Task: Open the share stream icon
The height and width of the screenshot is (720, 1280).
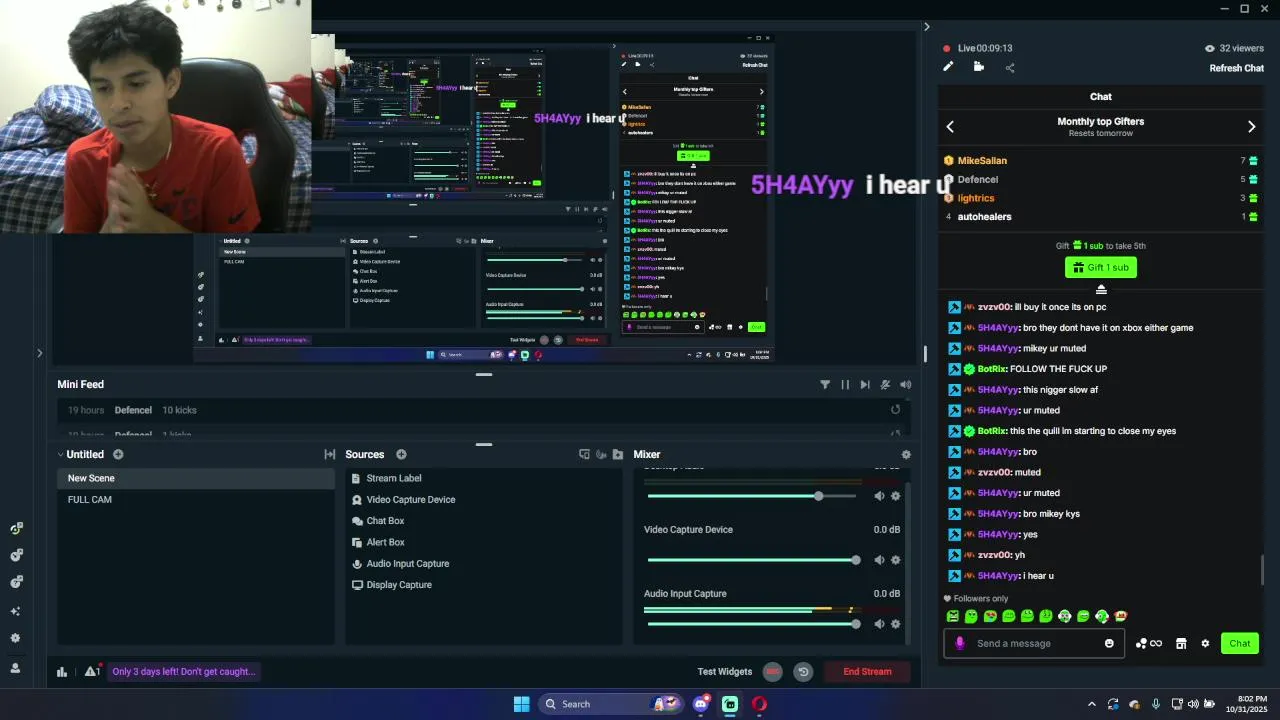Action: pyautogui.click(x=1010, y=68)
